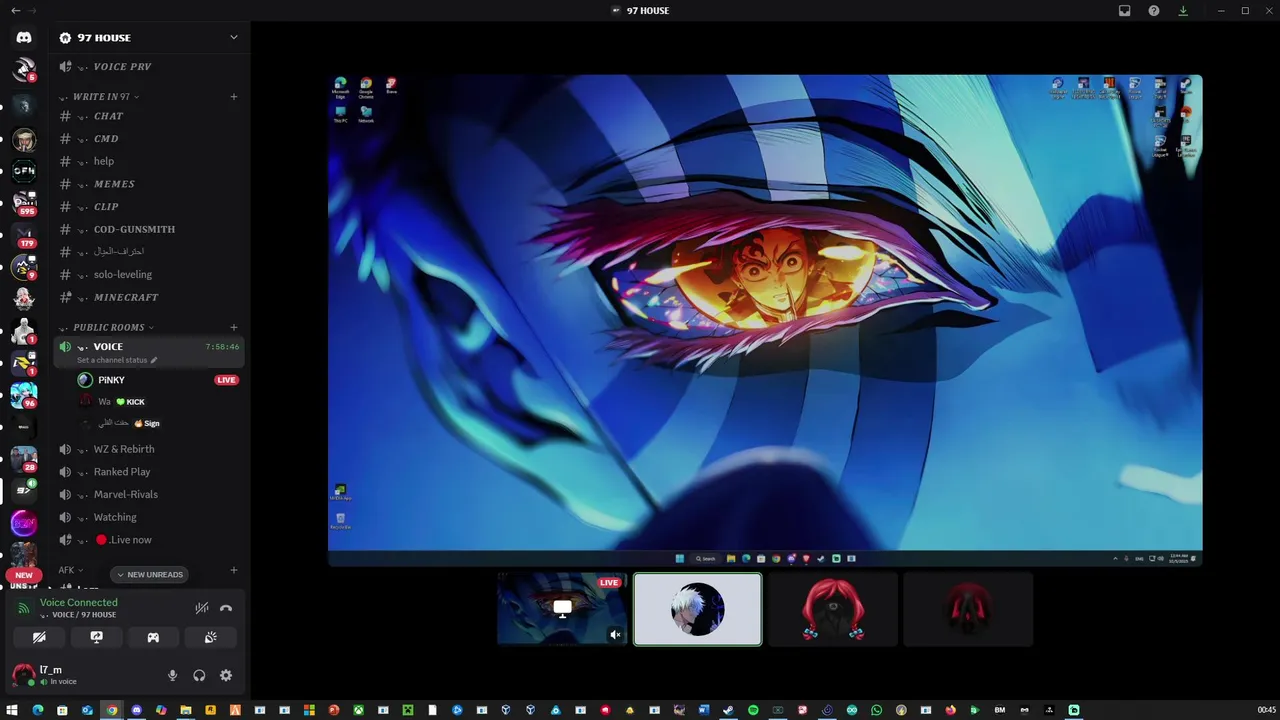Open the server showing the 96 badge
Viewport: 1280px width, 720px height.
click(x=24, y=395)
